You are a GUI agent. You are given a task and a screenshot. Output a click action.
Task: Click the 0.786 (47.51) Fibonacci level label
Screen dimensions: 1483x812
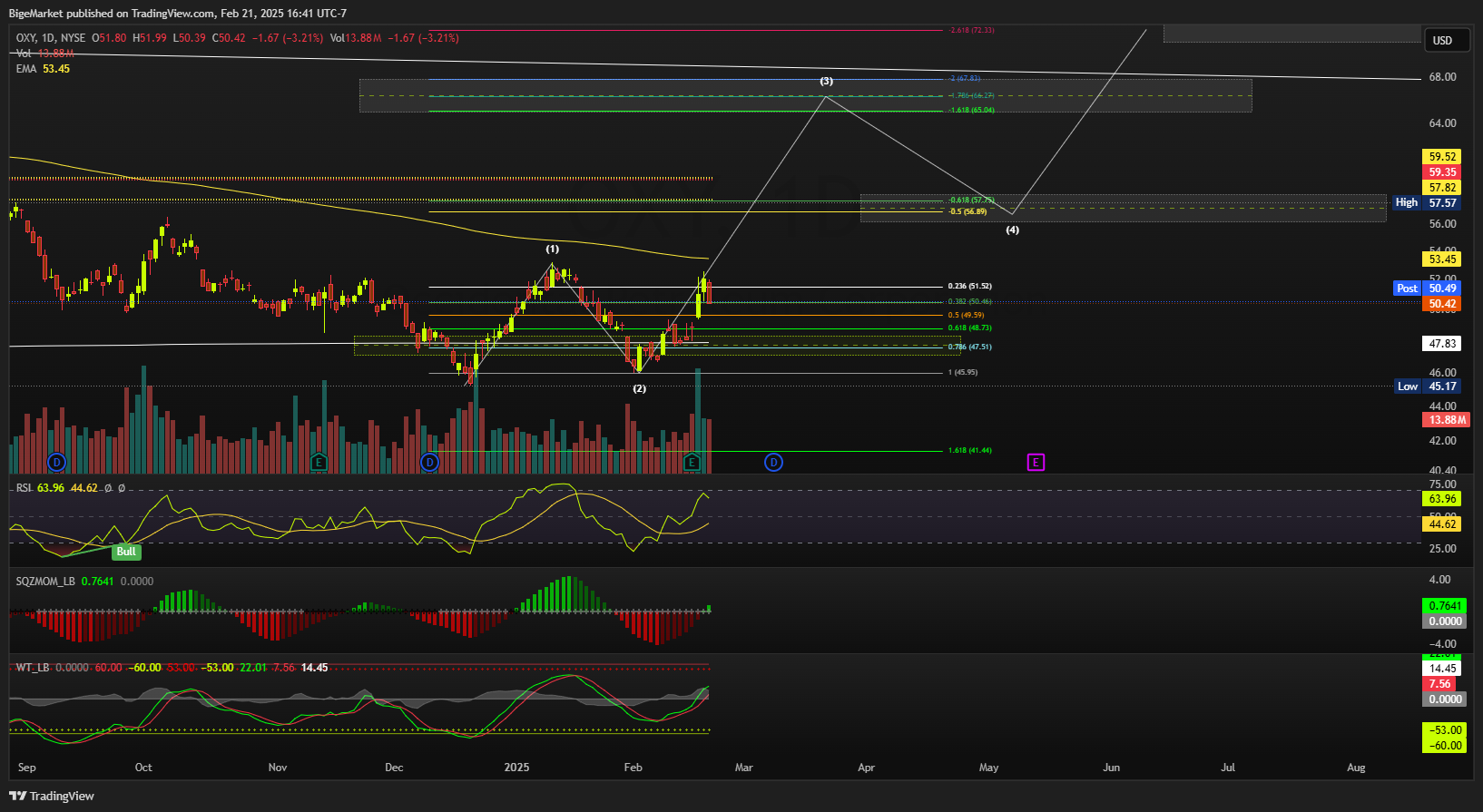click(969, 347)
